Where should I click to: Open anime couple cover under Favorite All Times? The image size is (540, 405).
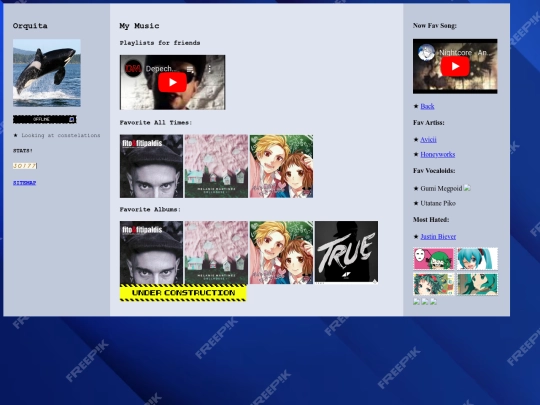point(281,166)
